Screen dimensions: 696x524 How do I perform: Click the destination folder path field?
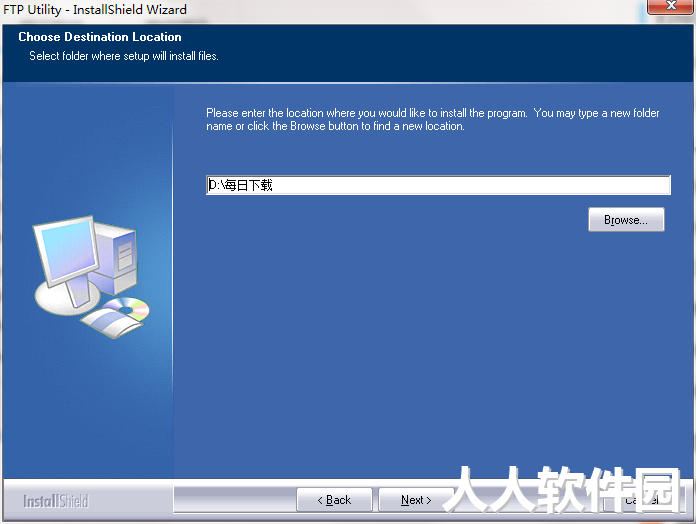(438, 185)
